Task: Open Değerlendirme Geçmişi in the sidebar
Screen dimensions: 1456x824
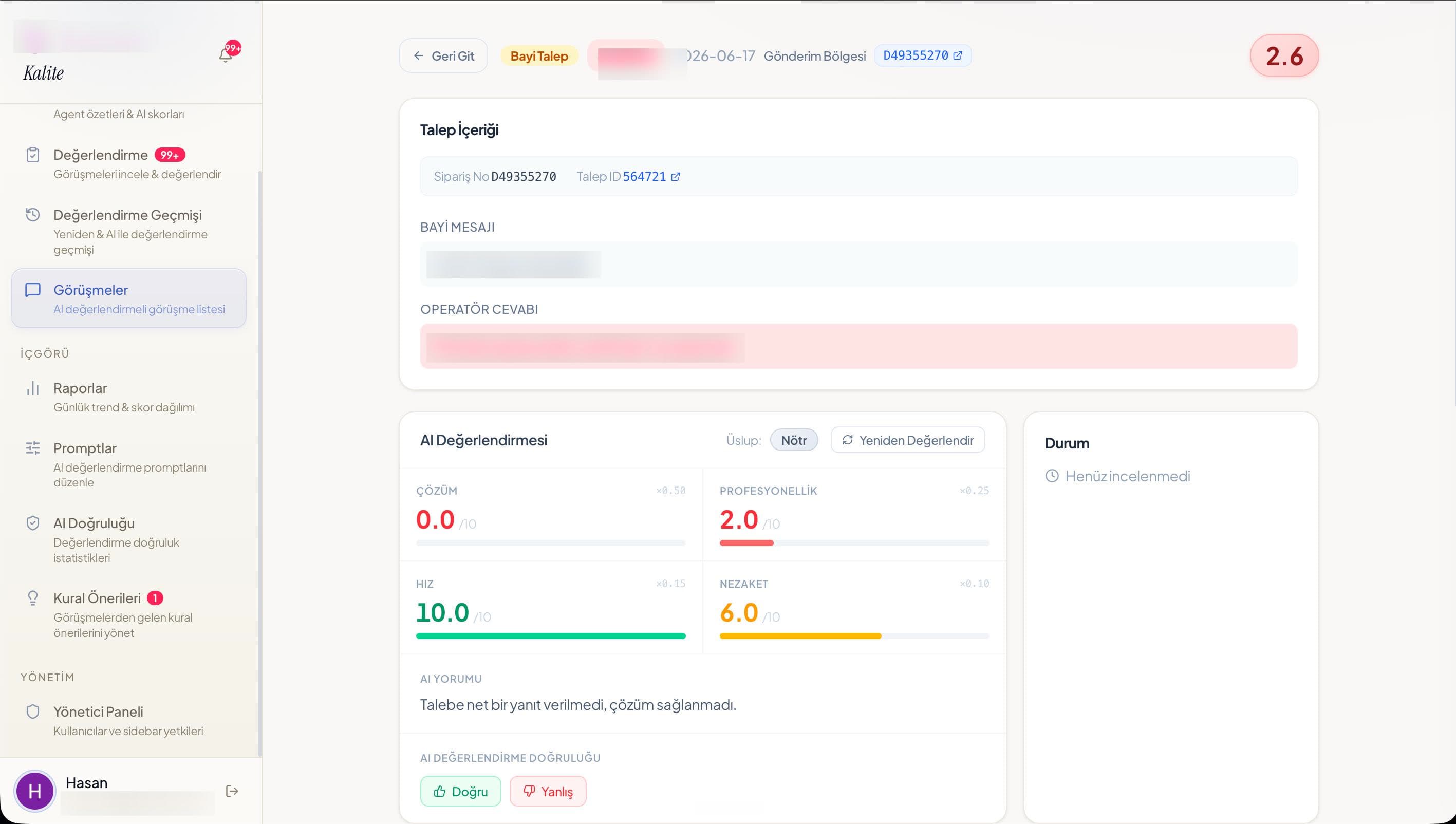Action: tap(129, 232)
